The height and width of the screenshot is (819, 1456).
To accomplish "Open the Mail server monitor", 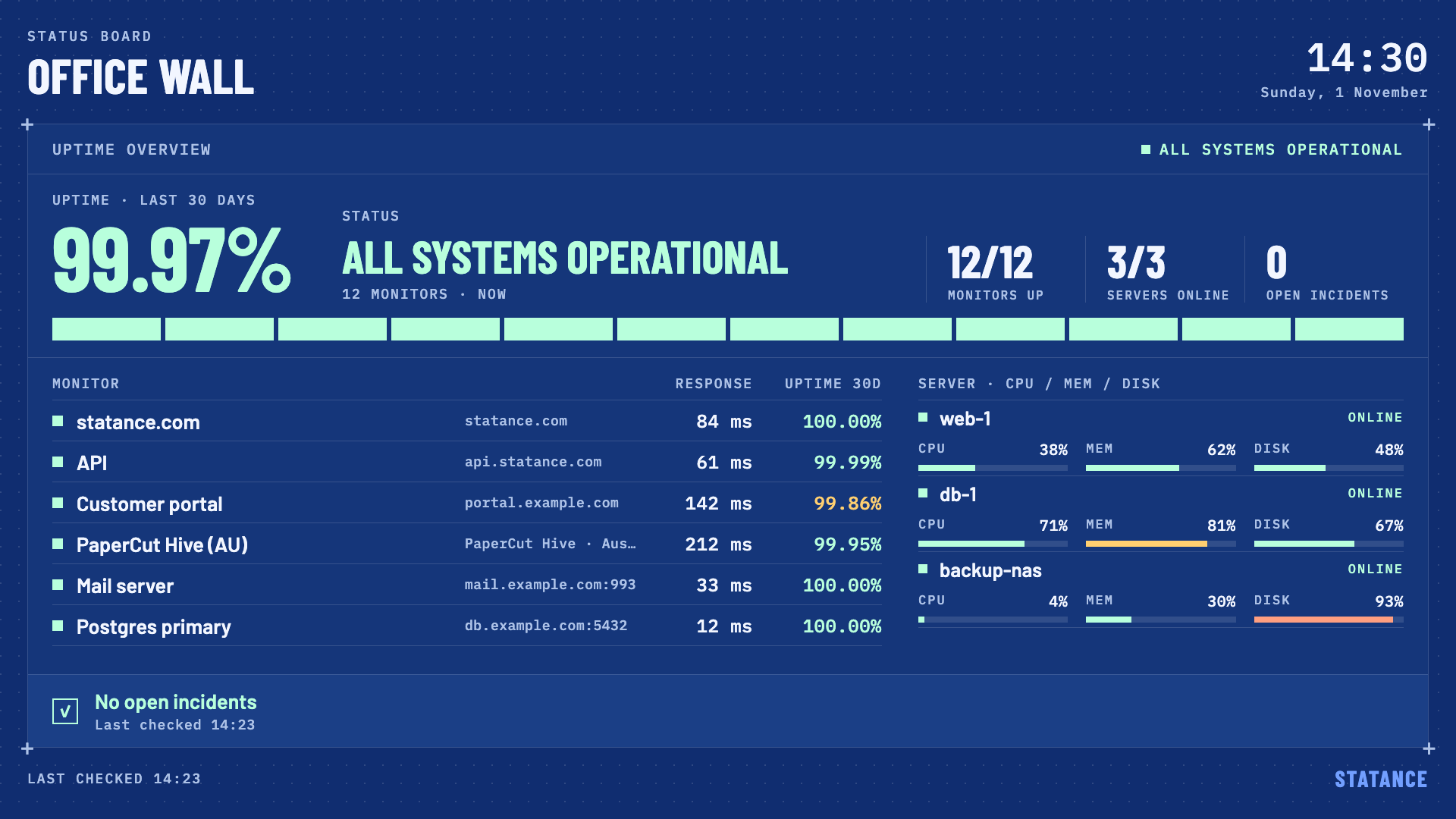I will point(125,585).
